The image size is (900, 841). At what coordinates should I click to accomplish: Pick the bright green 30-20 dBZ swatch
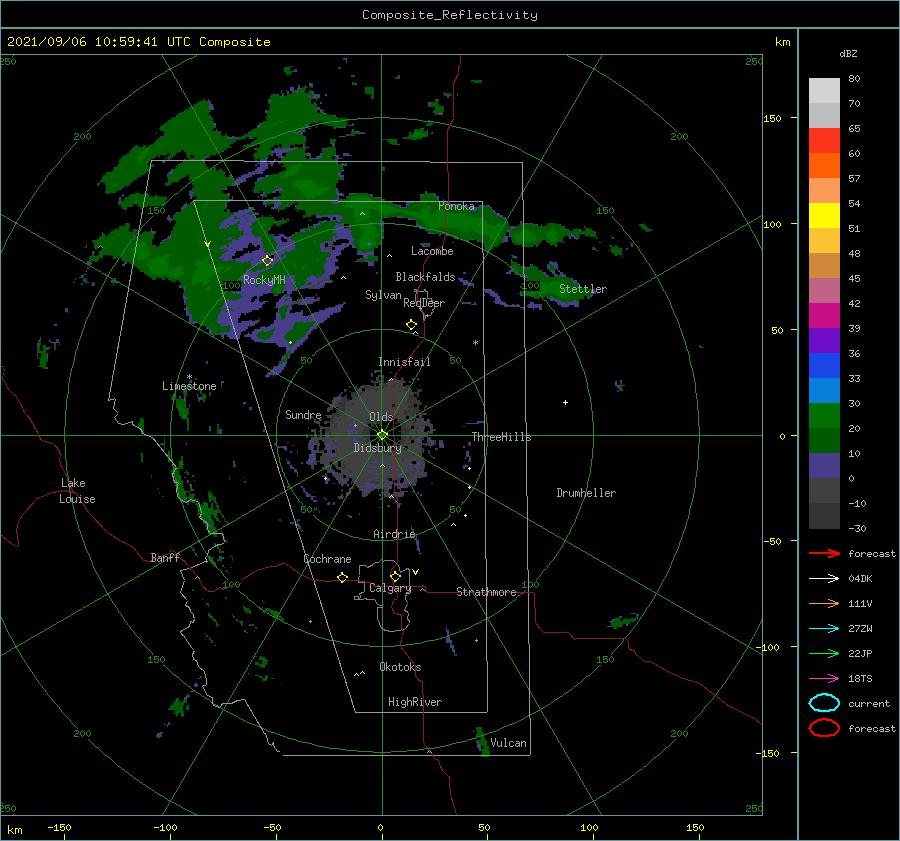point(824,416)
